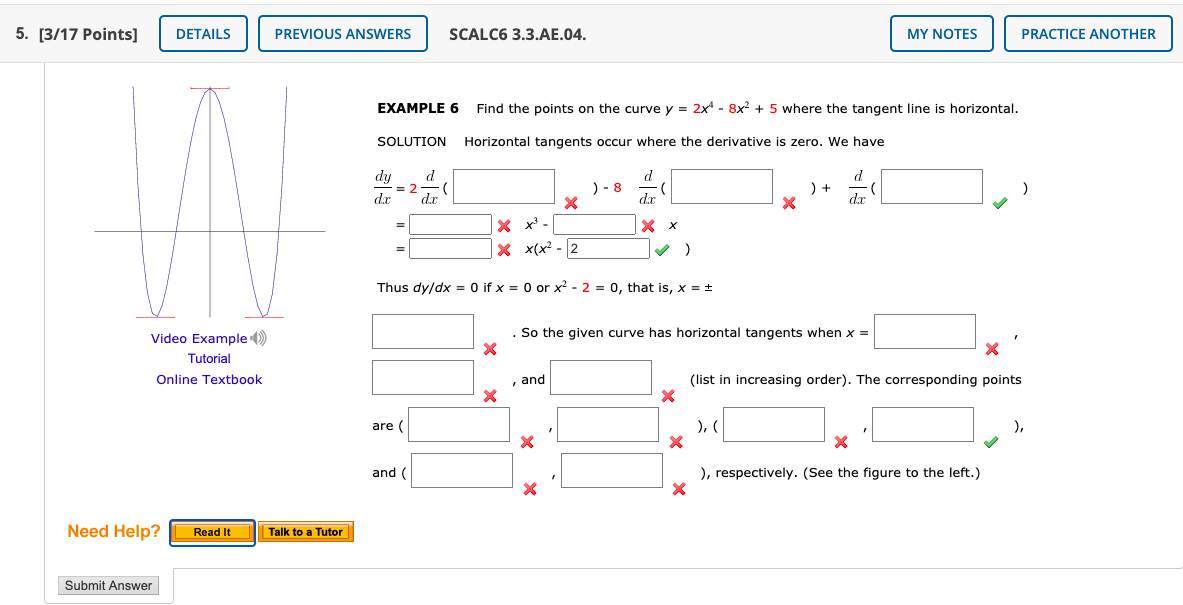View PREVIOUS ANSWERS for this question
The height and width of the screenshot is (605, 1183).
click(x=342, y=33)
